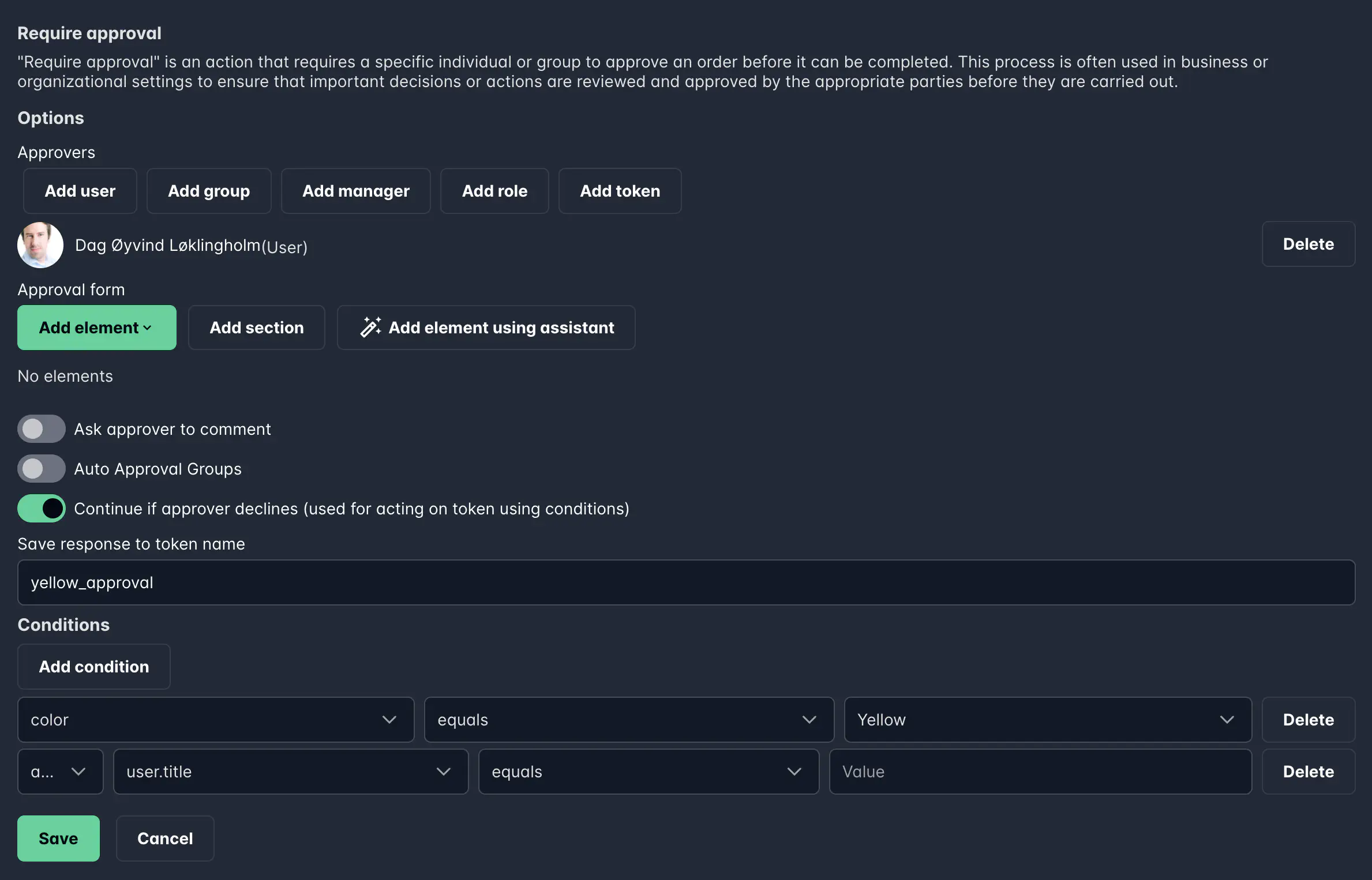Open the and/or operator dropdown

point(60,771)
